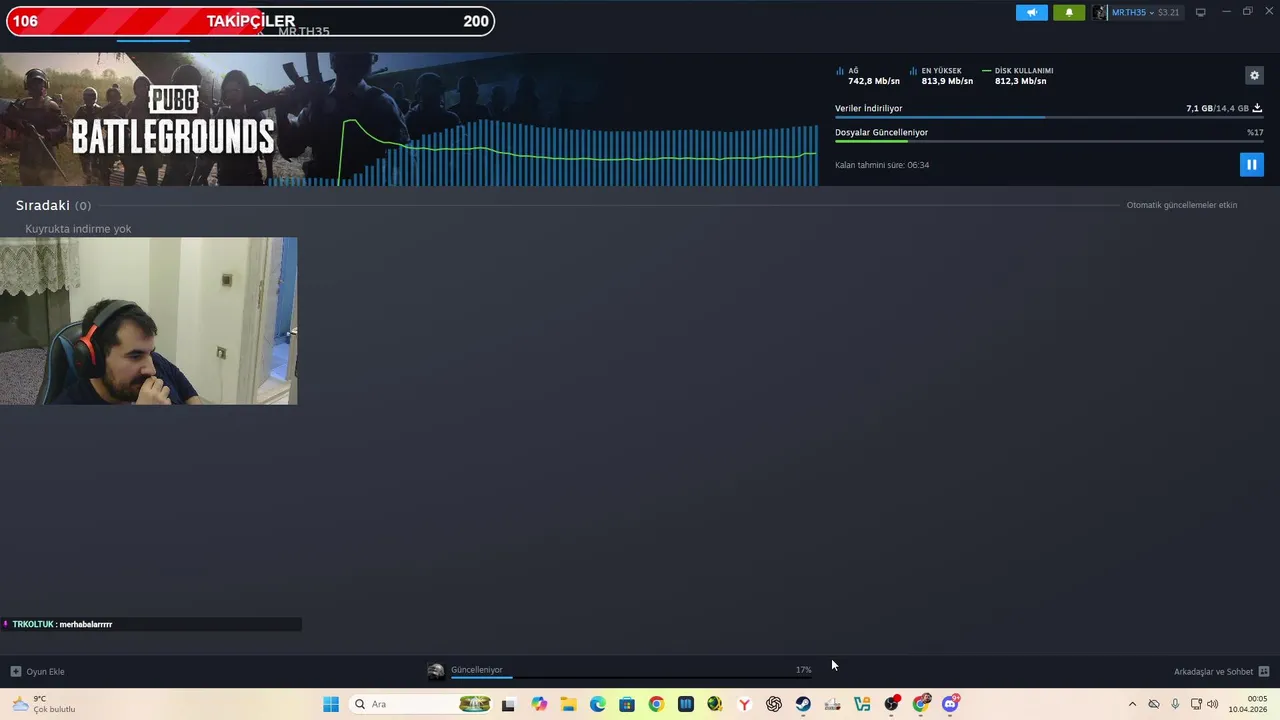
Task: Click the plus icon beside Oyun Ekle
Action: pyautogui.click(x=15, y=671)
